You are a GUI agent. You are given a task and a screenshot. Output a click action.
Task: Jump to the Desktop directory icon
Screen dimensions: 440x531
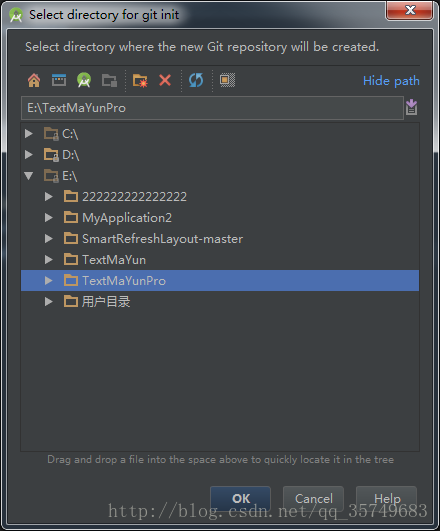(x=59, y=80)
